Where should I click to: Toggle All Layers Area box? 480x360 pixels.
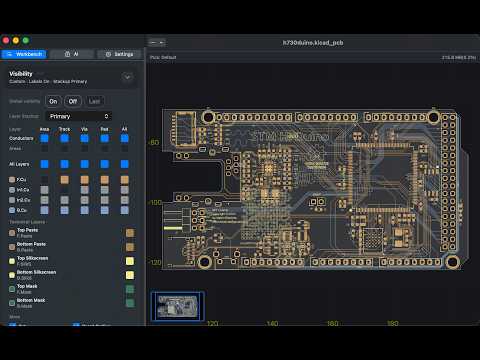[44, 164]
